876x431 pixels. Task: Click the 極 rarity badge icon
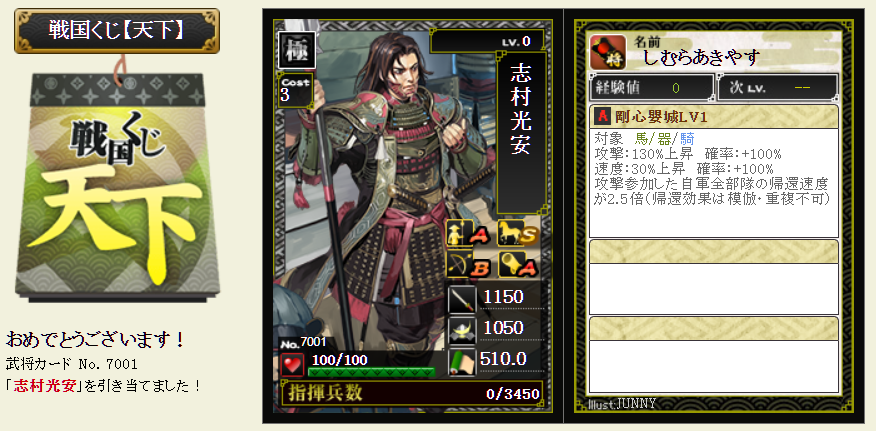coord(297,50)
